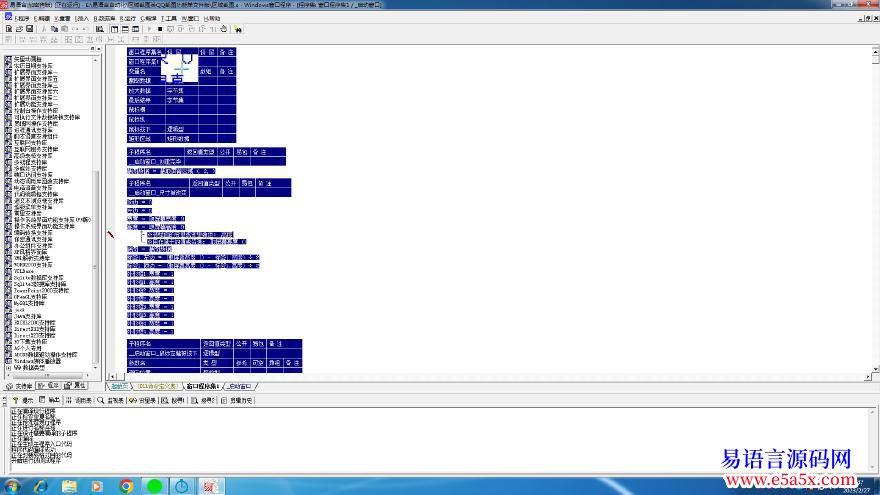
Task: Select the 属性 tab in left panel
Action: (x=76, y=385)
